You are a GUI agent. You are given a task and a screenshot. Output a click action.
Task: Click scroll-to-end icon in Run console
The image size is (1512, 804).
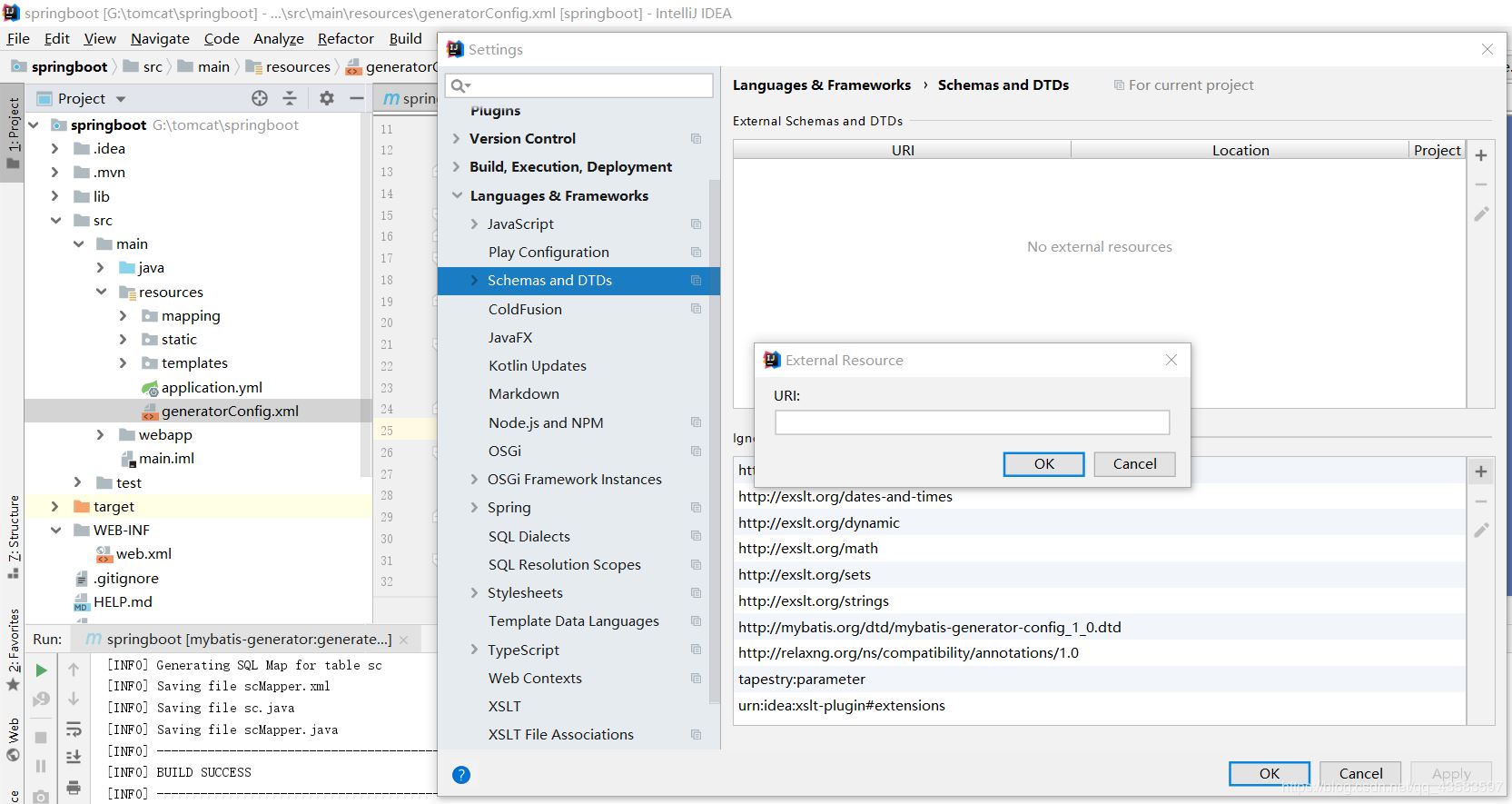(x=74, y=758)
